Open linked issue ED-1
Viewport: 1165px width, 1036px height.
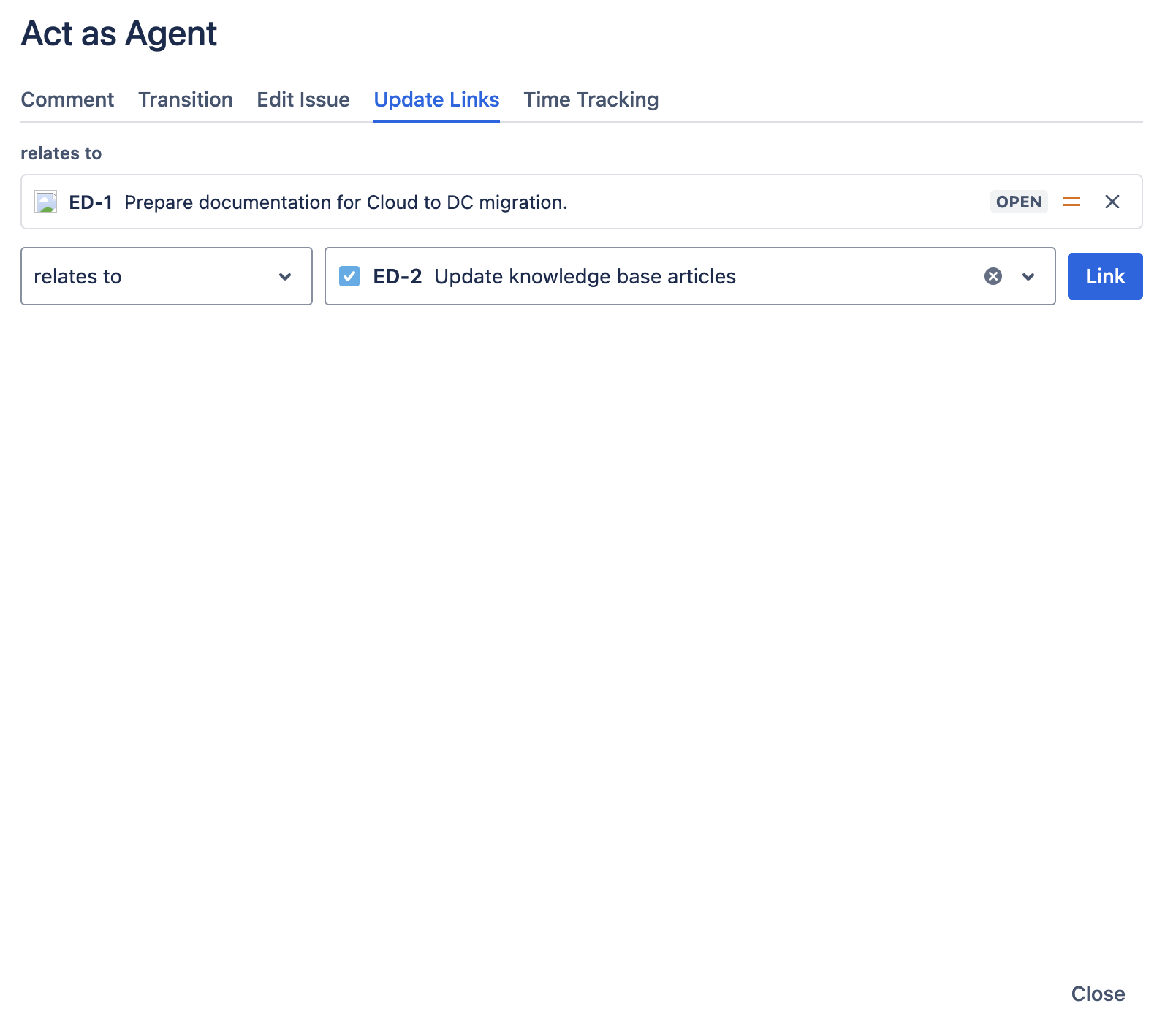(91, 202)
